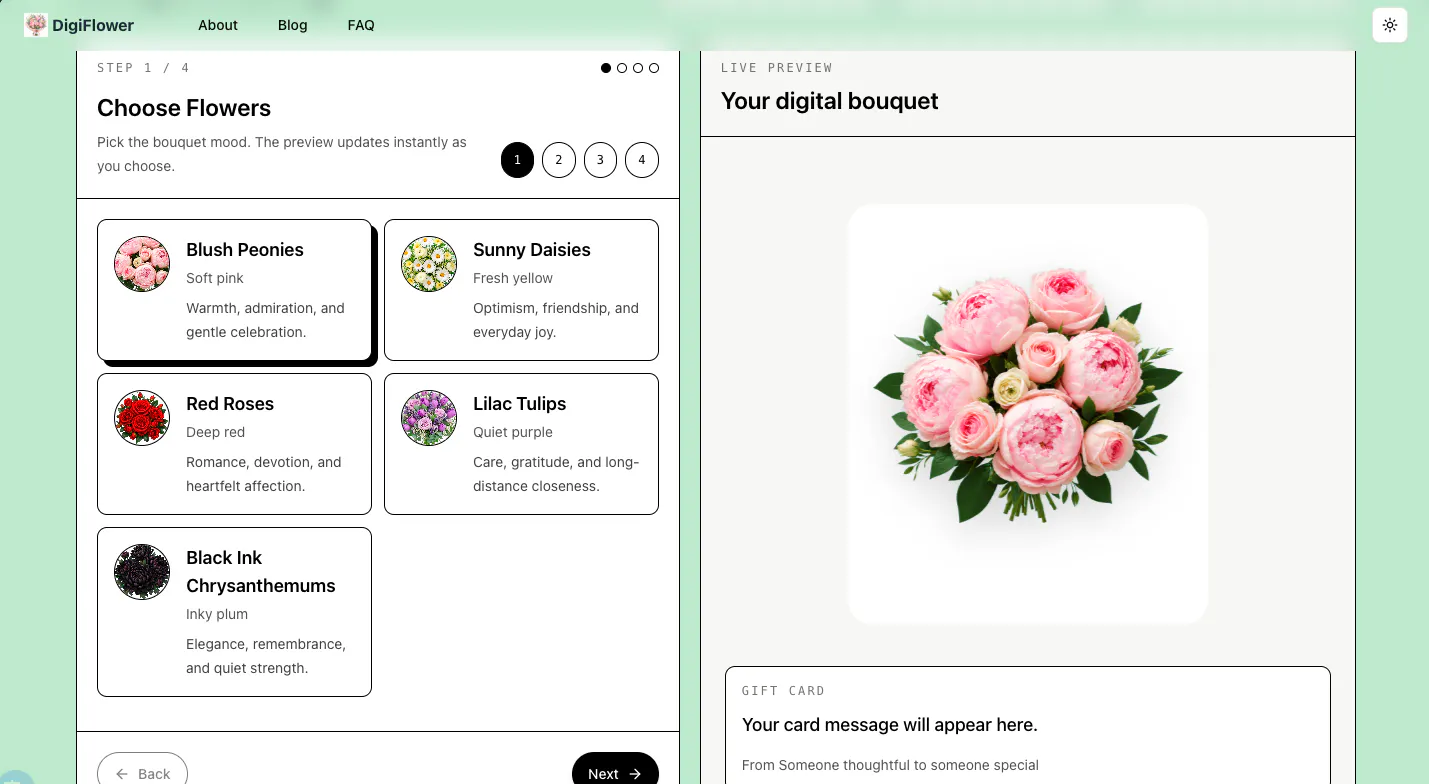
Task: Click the "Inky plum" subtitle
Action: pos(217,614)
